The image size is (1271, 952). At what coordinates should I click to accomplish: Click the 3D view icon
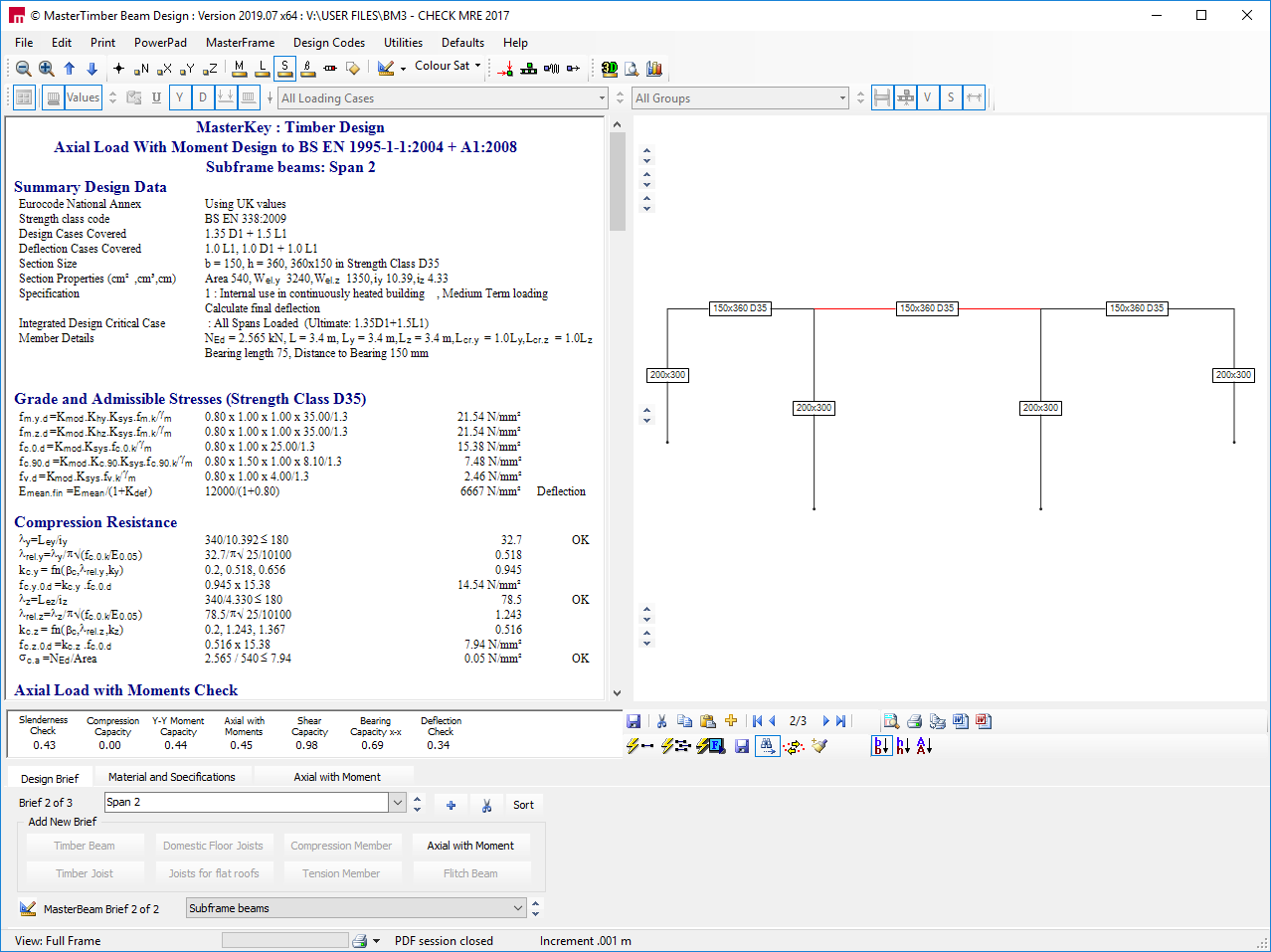[610, 69]
